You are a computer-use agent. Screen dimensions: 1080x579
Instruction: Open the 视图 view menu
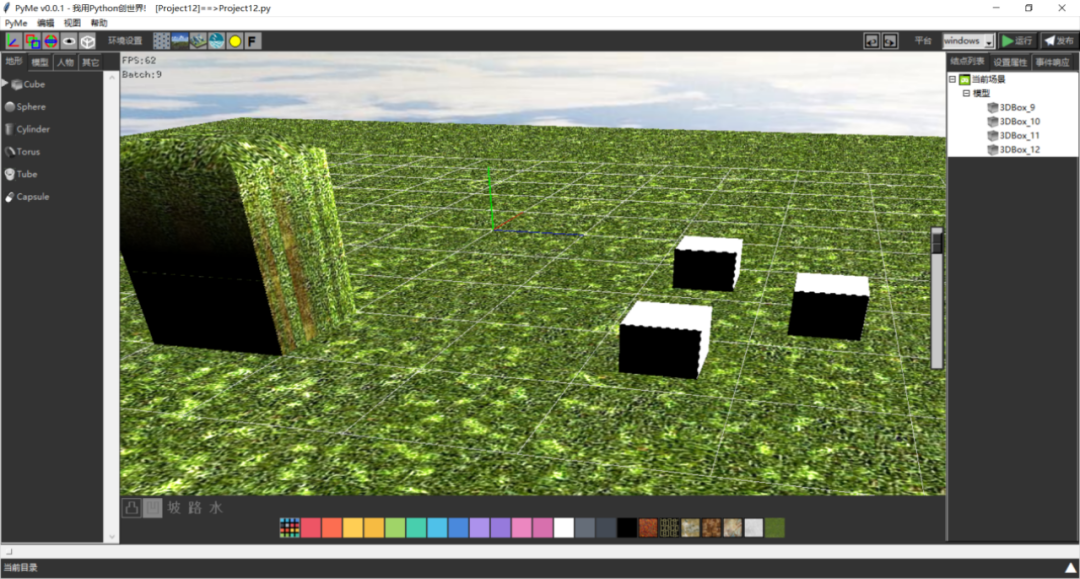point(72,23)
